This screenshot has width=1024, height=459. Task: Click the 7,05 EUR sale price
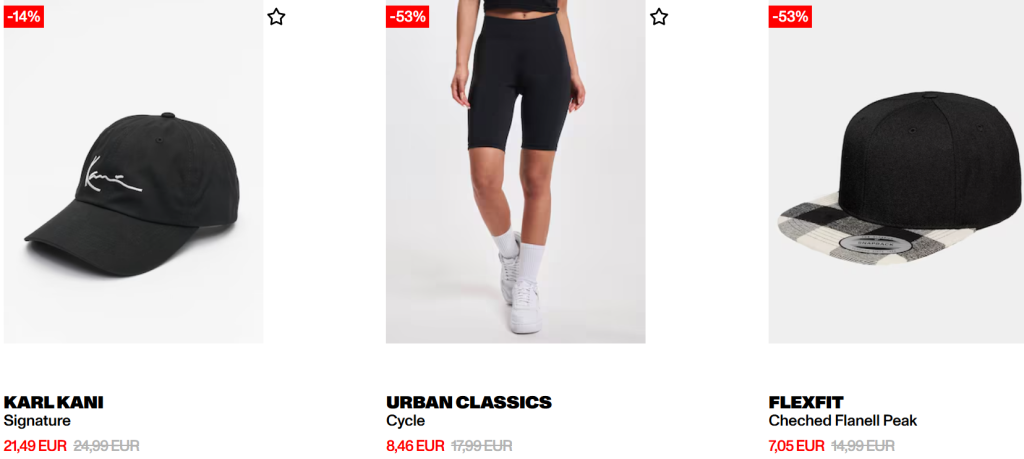point(797,446)
